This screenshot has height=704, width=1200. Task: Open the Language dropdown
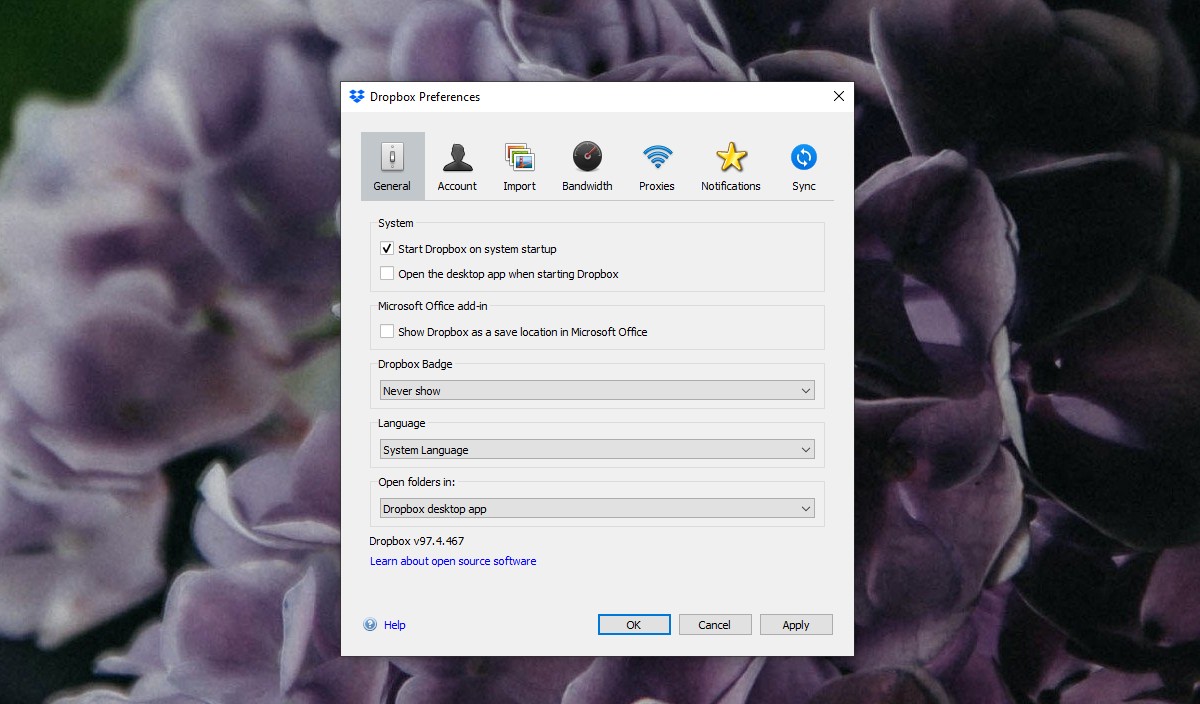click(x=597, y=450)
